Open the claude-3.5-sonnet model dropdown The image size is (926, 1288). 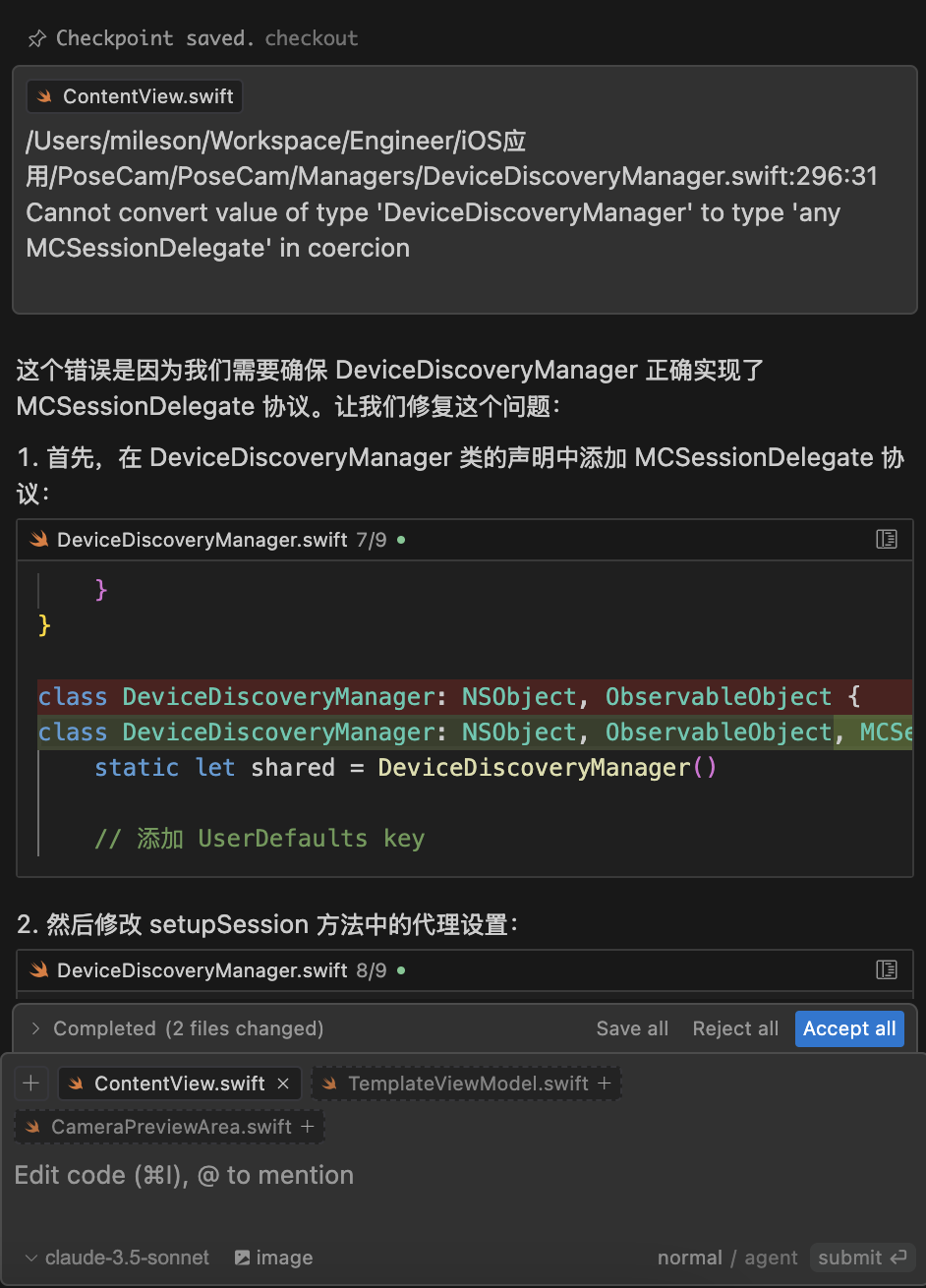117,1258
